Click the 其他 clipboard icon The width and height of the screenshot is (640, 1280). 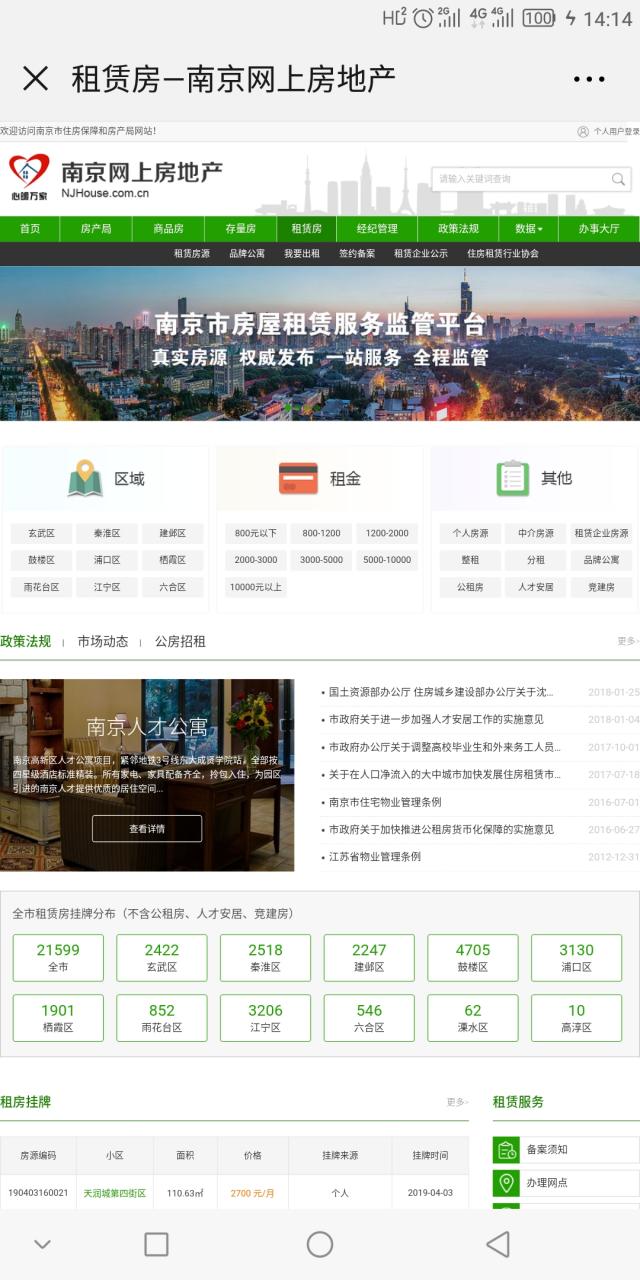pyautogui.click(x=513, y=478)
